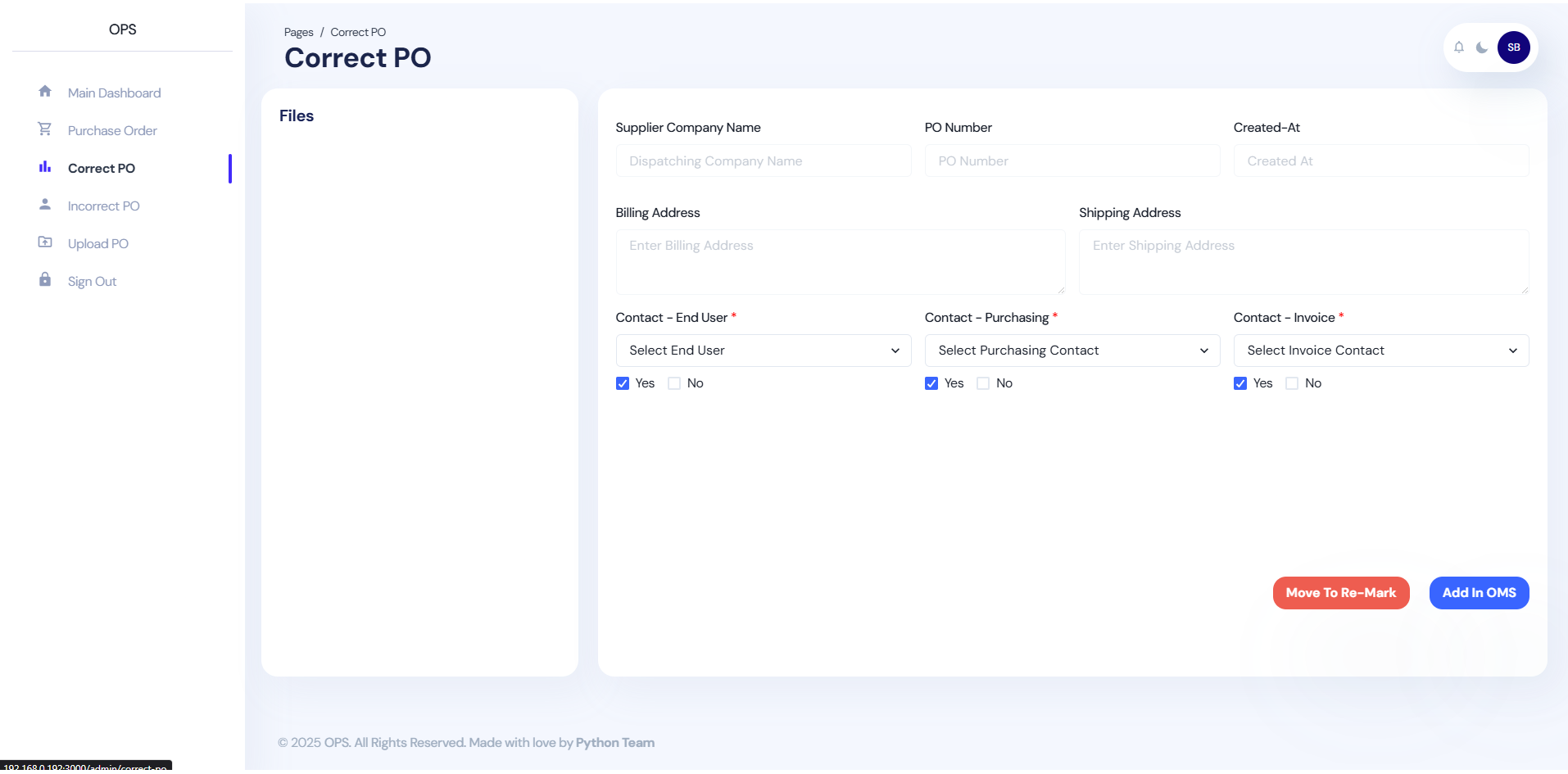The width and height of the screenshot is (1568, 774).
Task: Click the SB user avatar
Action: pyautogui.click(x=1513, y=48)
